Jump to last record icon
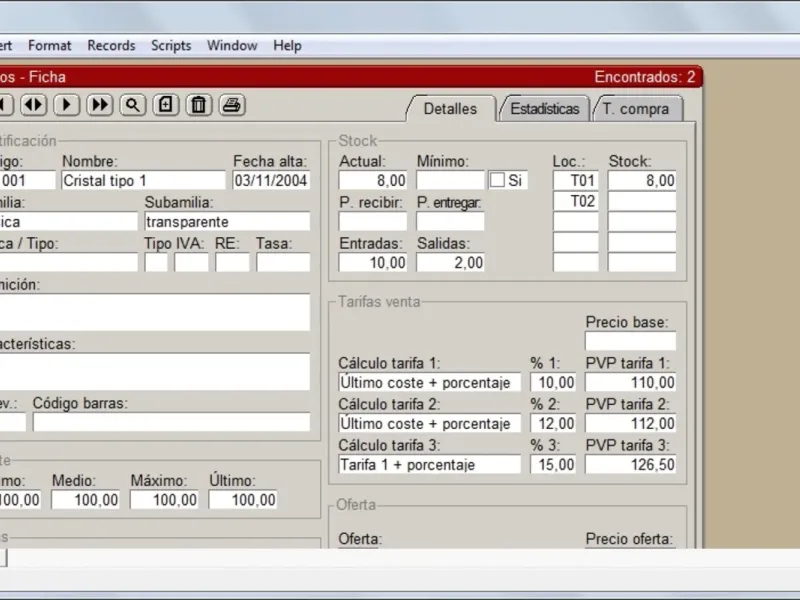Screen dimensions: 800x600 point(99,105)
